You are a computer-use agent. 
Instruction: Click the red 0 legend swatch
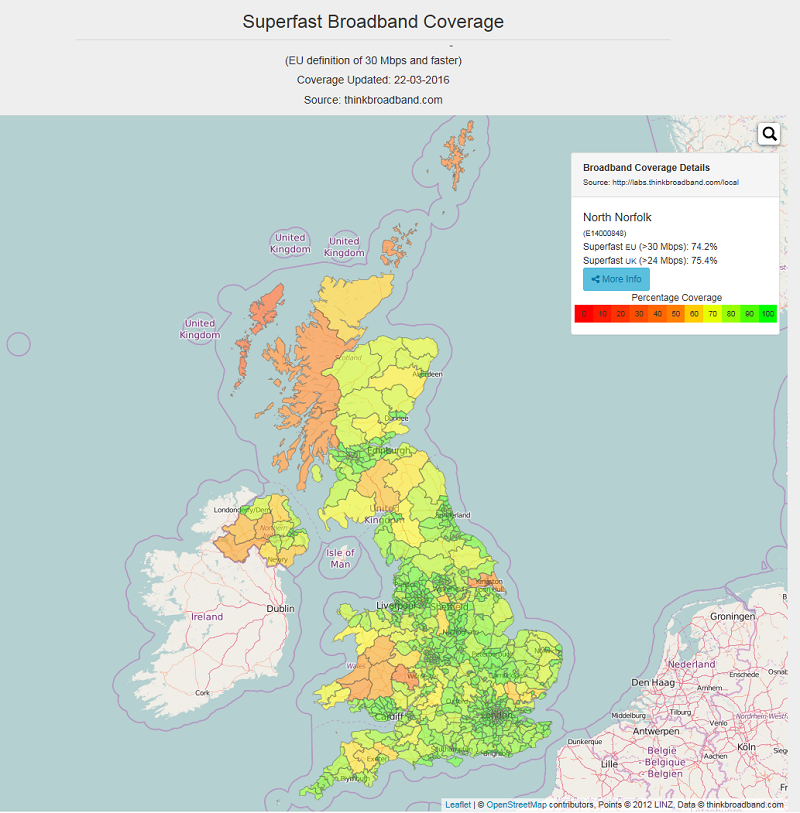tap(584, 314)
